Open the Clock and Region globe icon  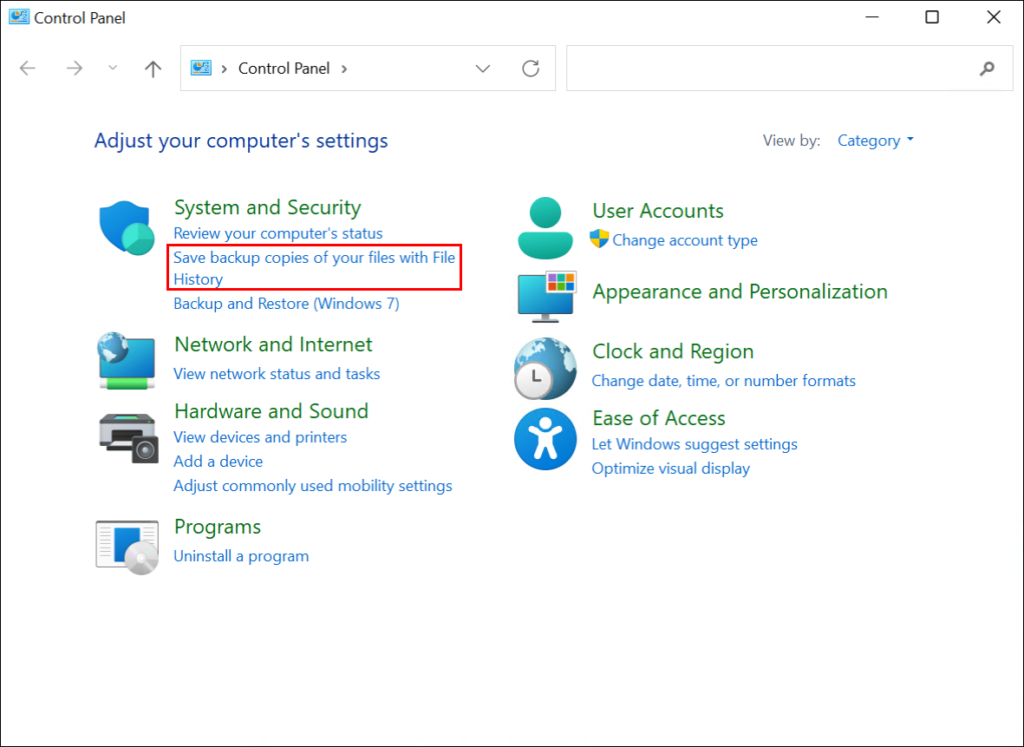coord(545,368)
